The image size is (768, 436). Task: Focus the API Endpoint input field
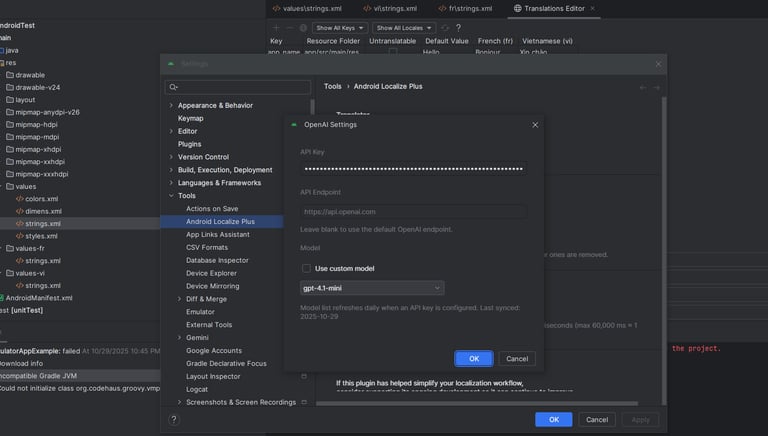tap(413, 212)
